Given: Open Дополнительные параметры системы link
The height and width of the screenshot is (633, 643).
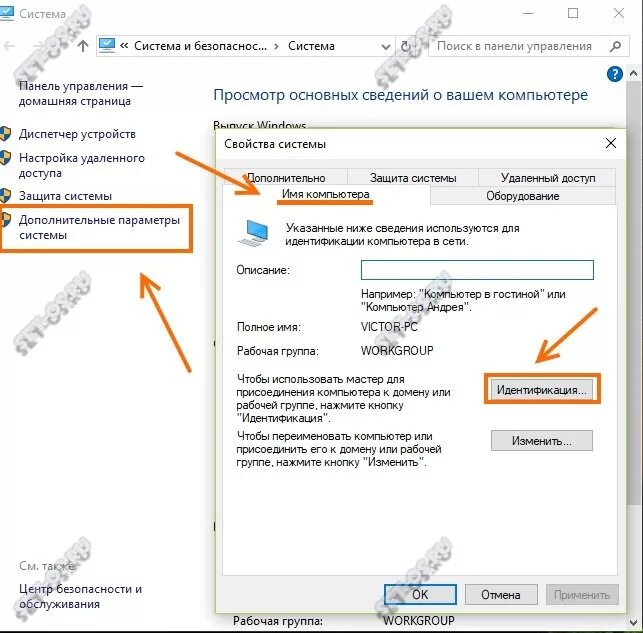Looking at the screenshot, I should coord(99,228).
